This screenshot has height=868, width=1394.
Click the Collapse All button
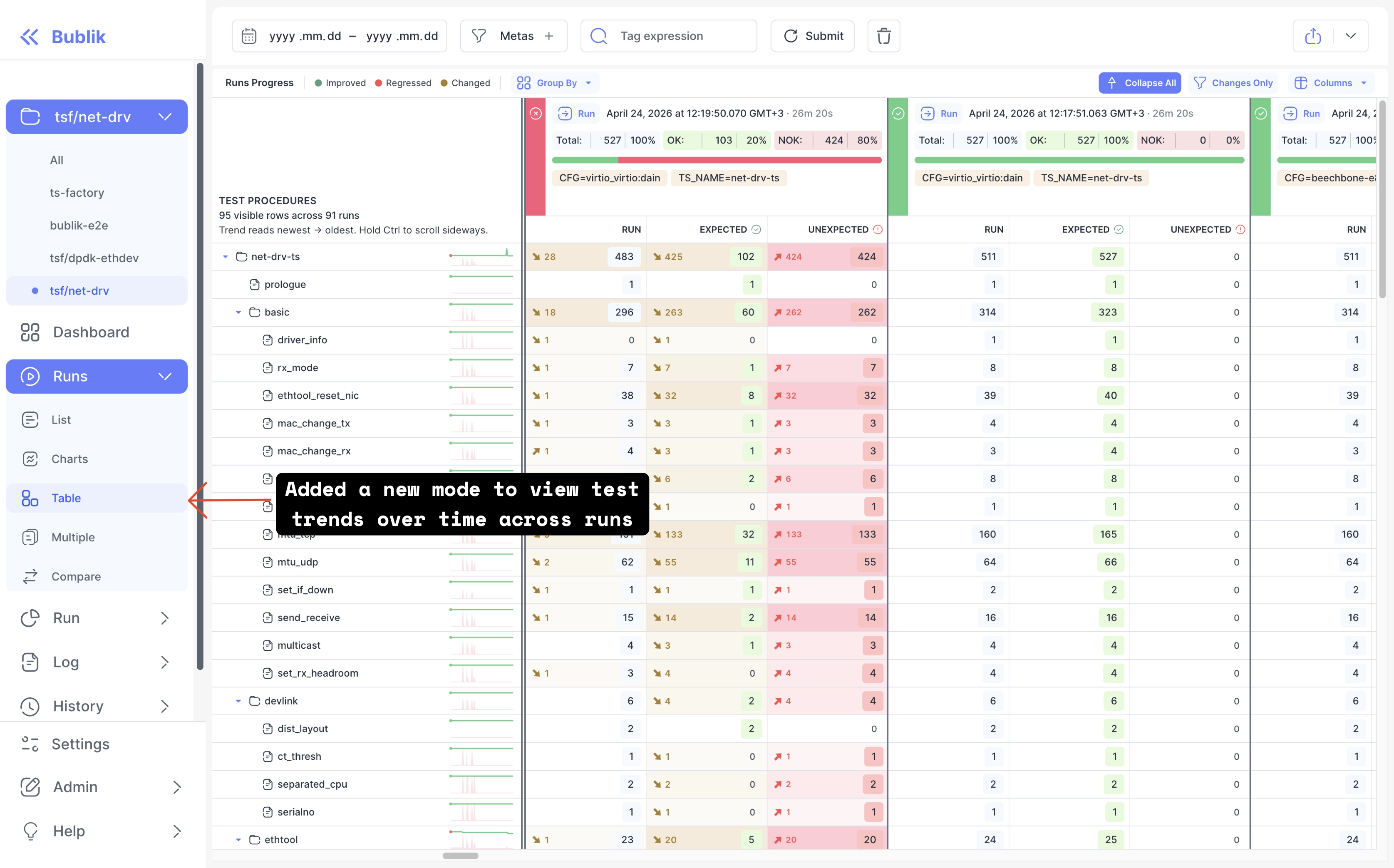point(1140,83)
